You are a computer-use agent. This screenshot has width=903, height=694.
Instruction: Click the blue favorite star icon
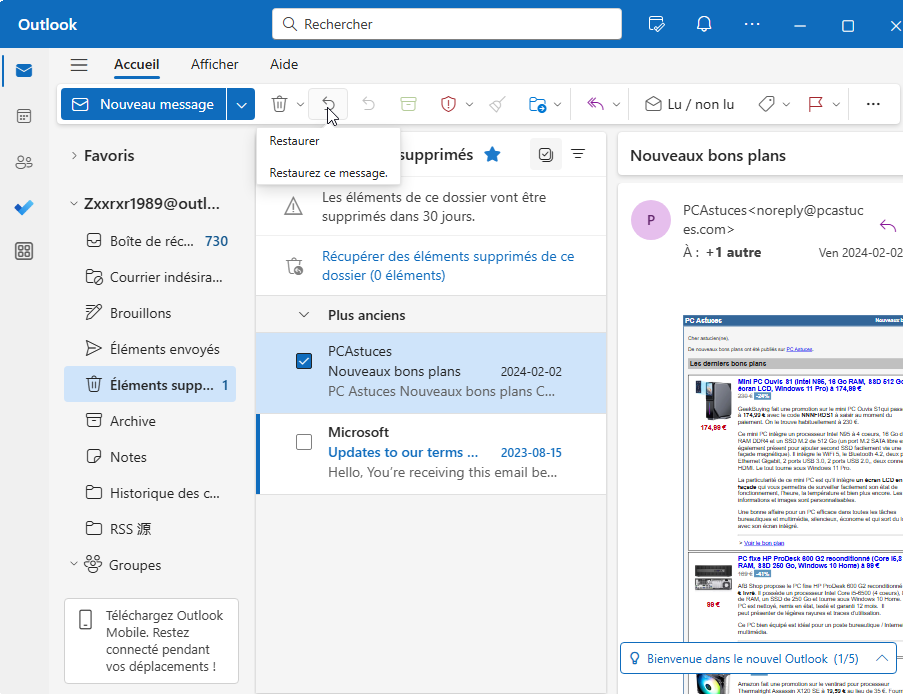click(x=492, y=154)
